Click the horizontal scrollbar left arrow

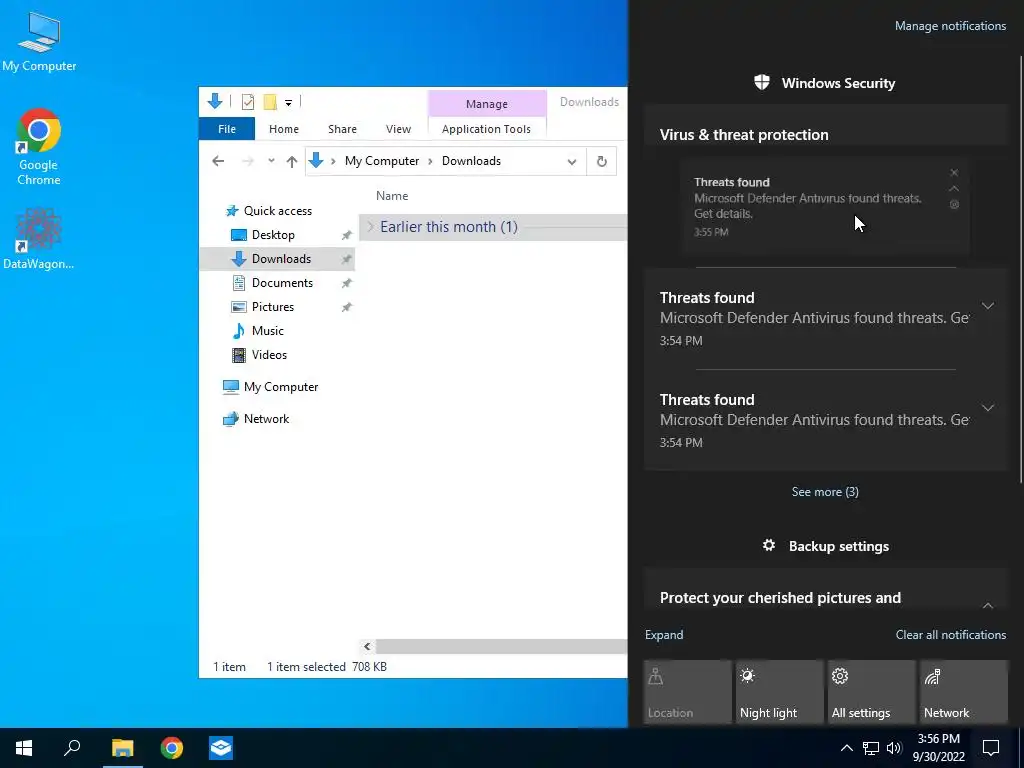tap(367, 647)
